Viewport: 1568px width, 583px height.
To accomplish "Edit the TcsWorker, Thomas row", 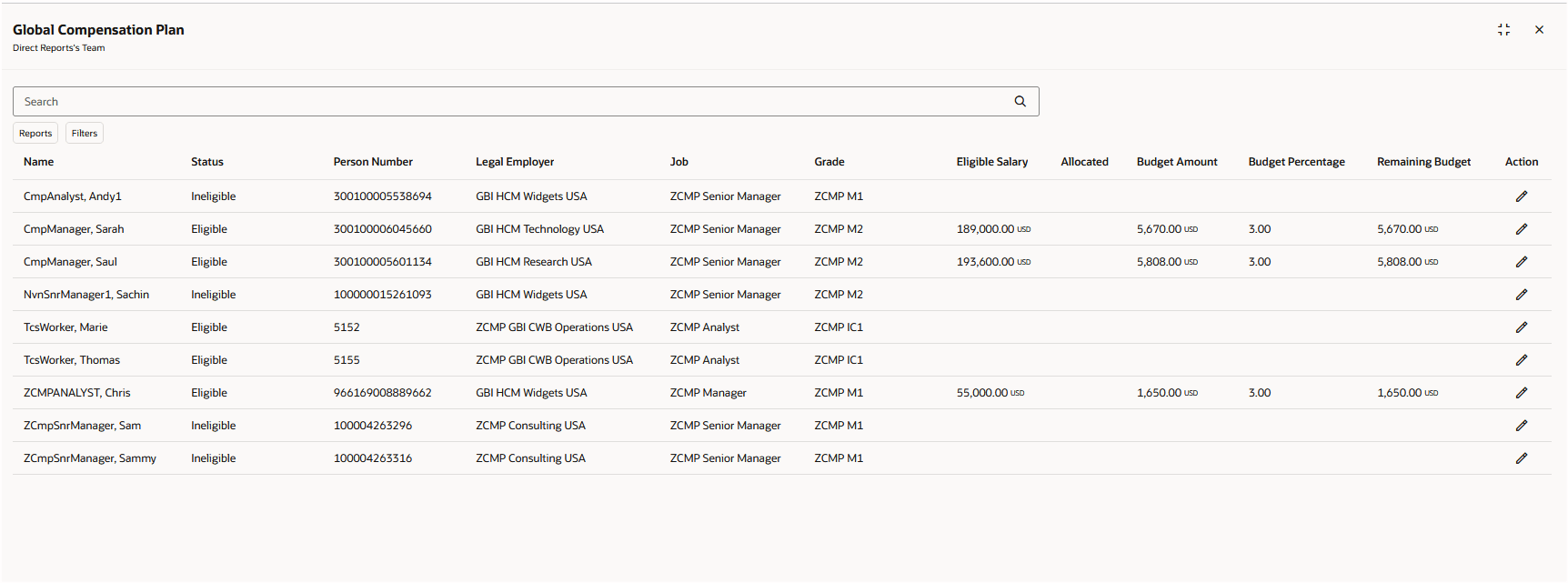I will [x=1521, y=360].
